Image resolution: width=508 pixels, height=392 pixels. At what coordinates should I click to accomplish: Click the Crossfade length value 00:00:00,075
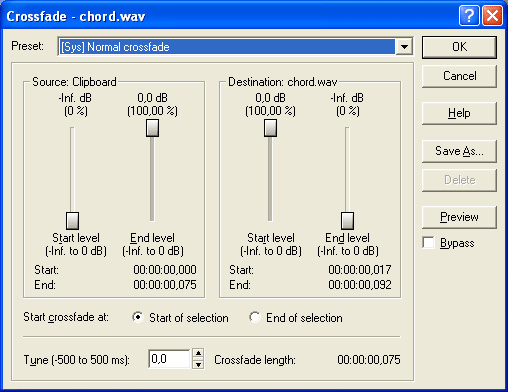(369, 360)
